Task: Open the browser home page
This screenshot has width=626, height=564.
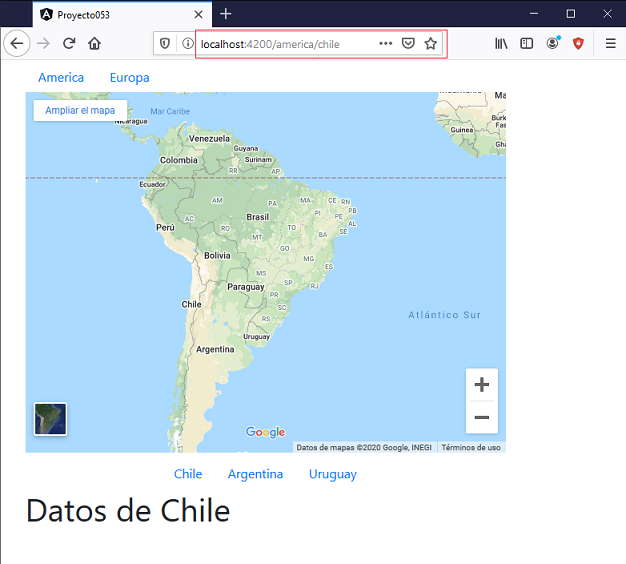Action: pos(95,43)
